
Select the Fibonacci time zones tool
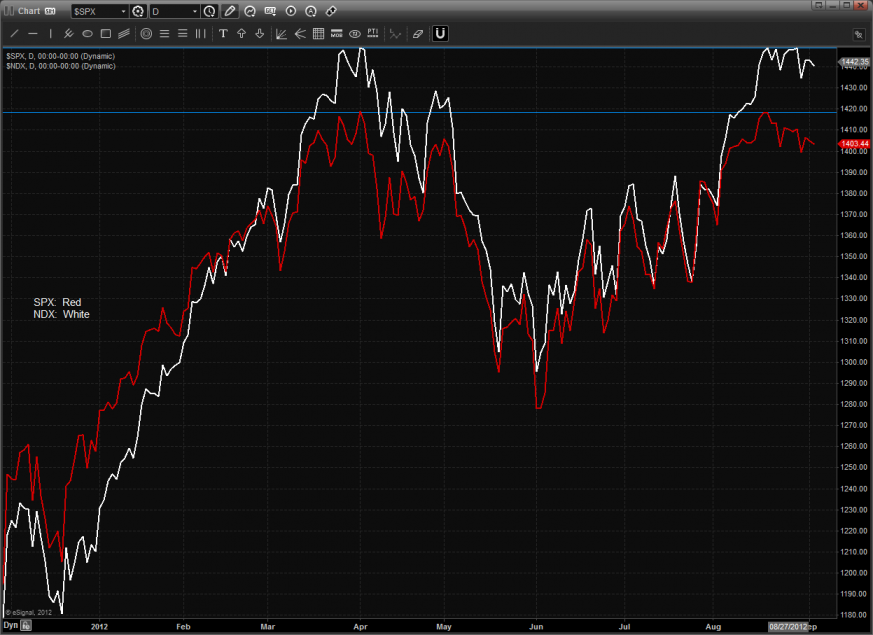(200, 34)
